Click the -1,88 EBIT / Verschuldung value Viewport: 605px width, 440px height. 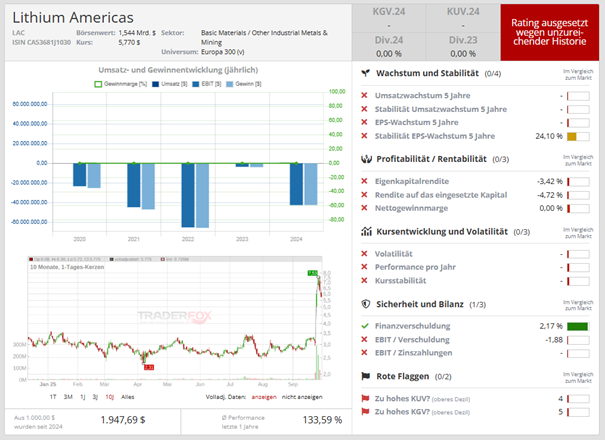point(554,340)
